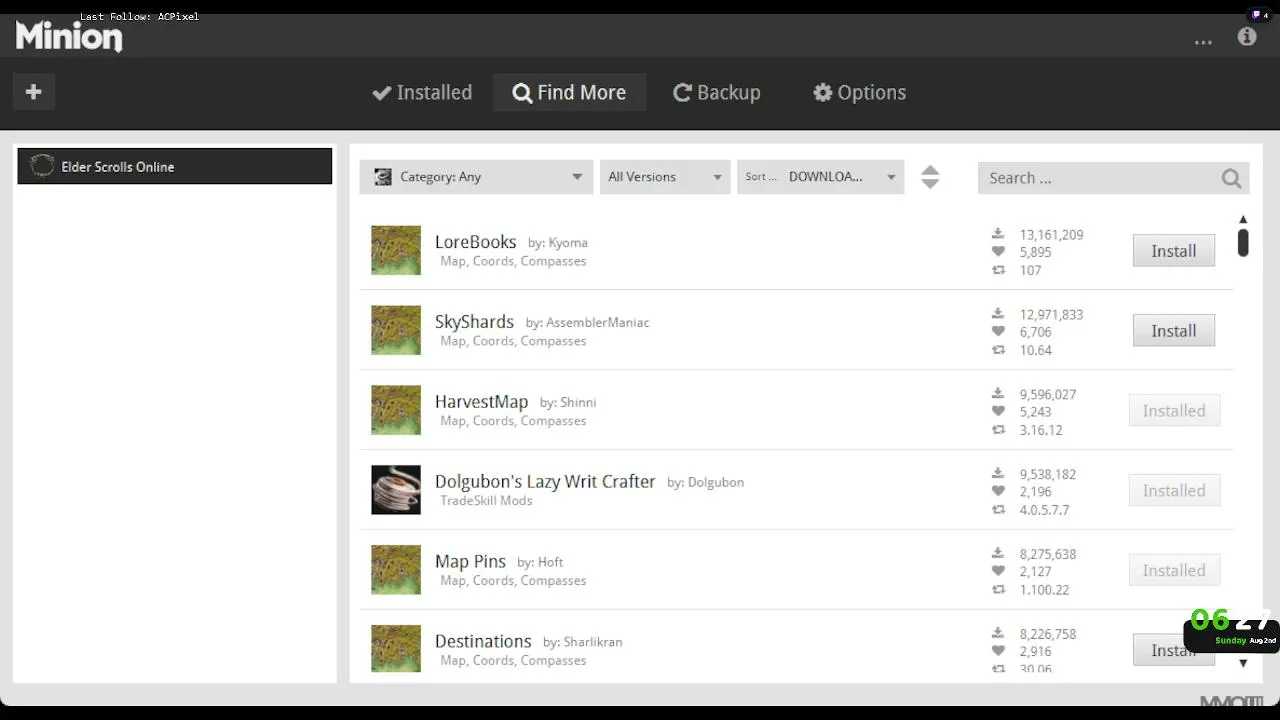This screenshot has height=720, width=1280.
Task: Open the three-dots overflow menu
Action: tap(1203, 42)
